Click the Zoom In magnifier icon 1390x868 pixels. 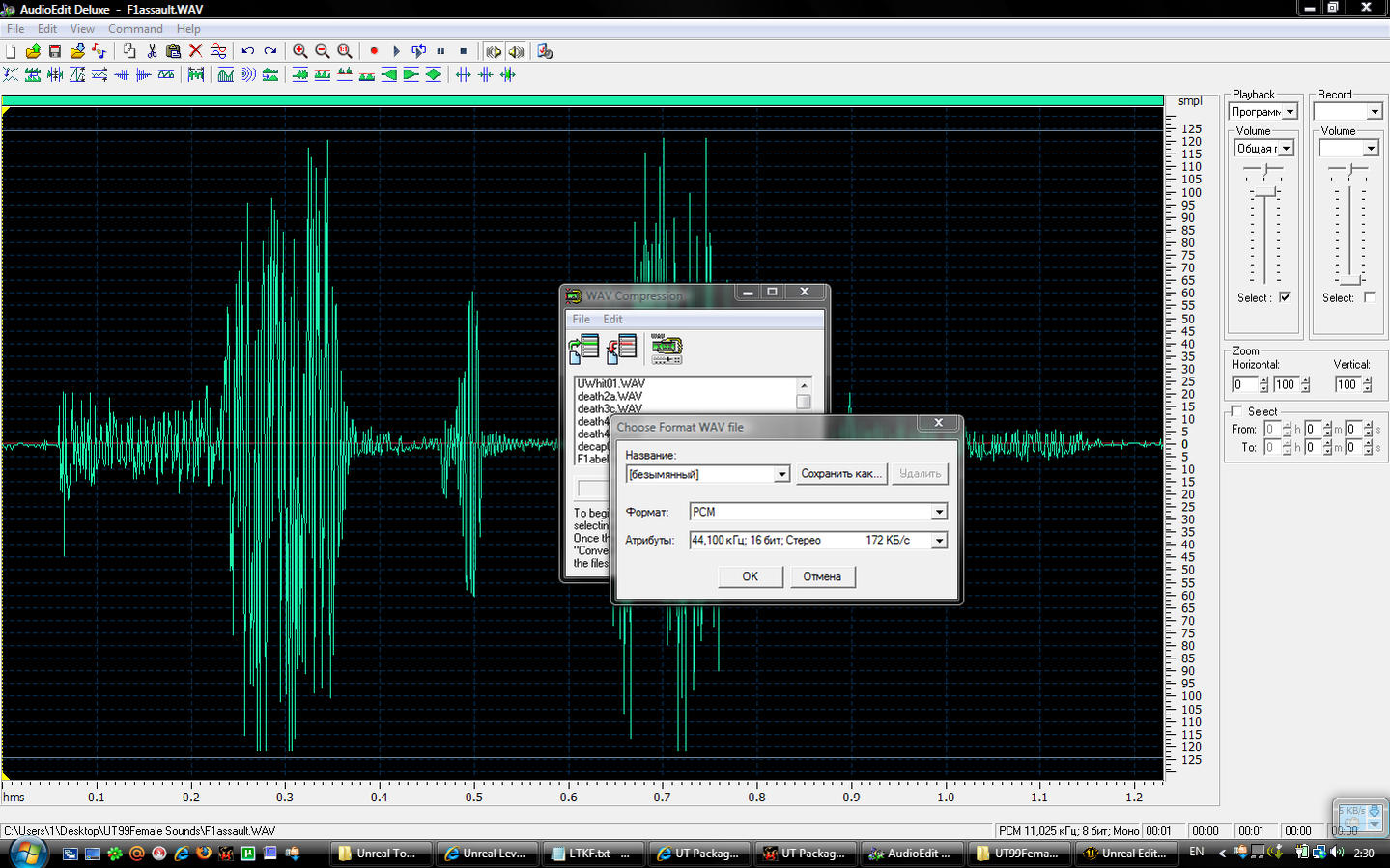[x=300, y=51]
